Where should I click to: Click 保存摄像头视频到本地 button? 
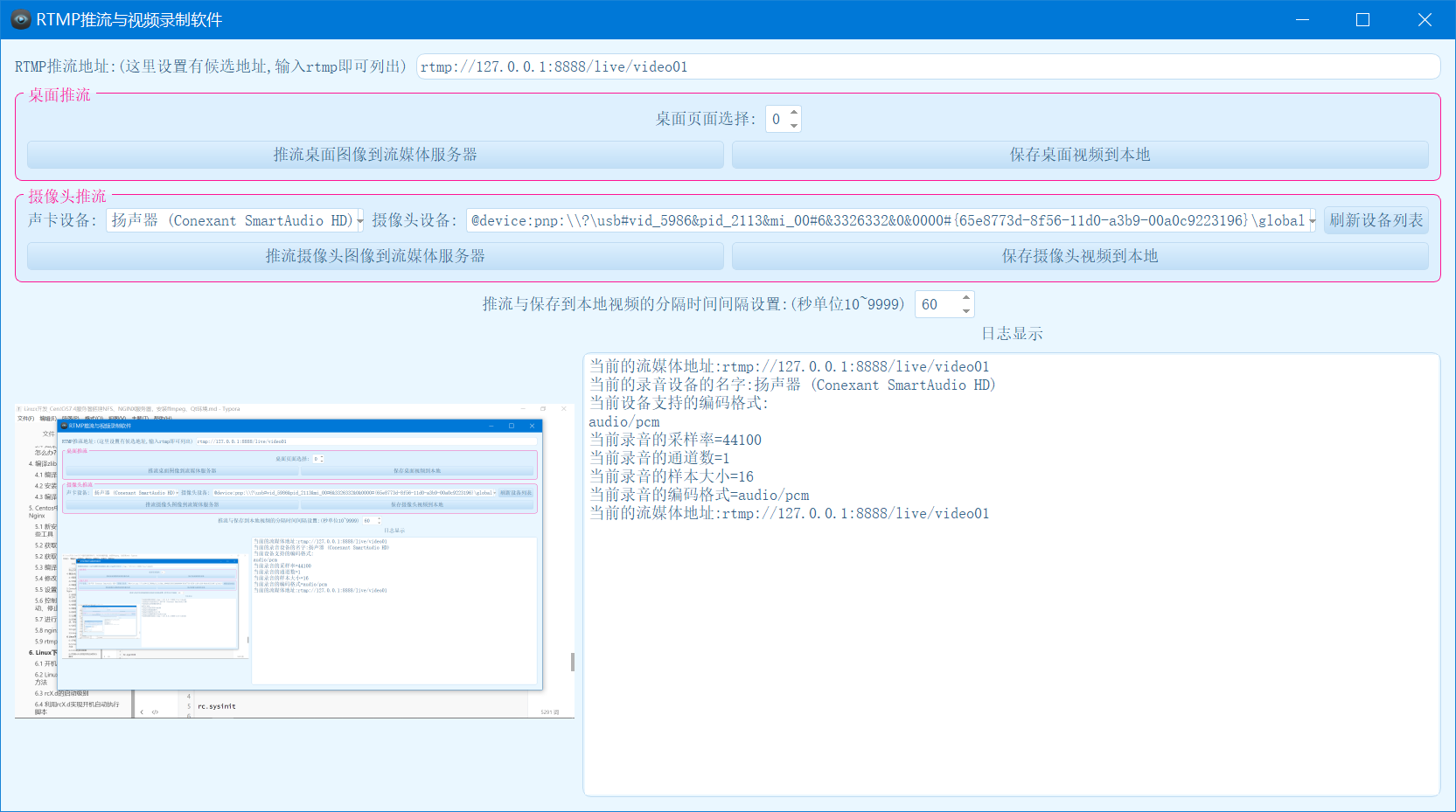click(1080, 256)
